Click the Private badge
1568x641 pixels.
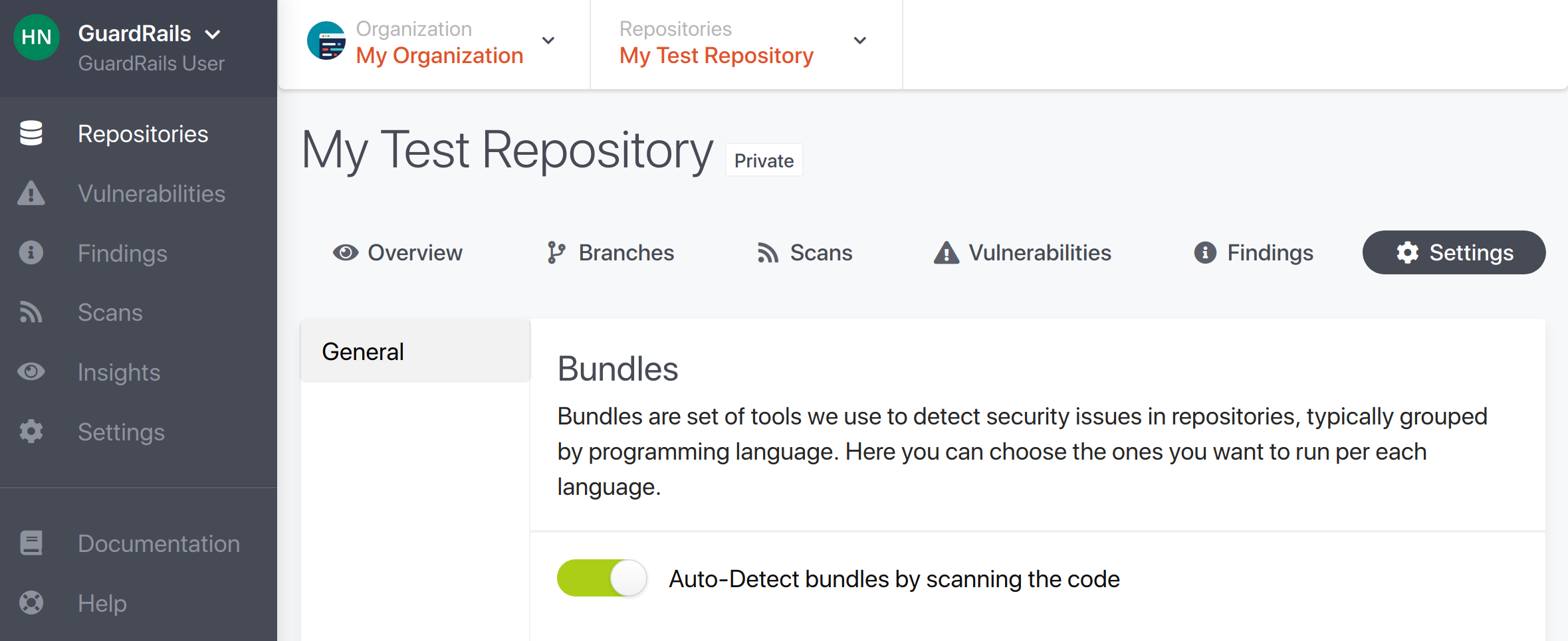(764, 160)
